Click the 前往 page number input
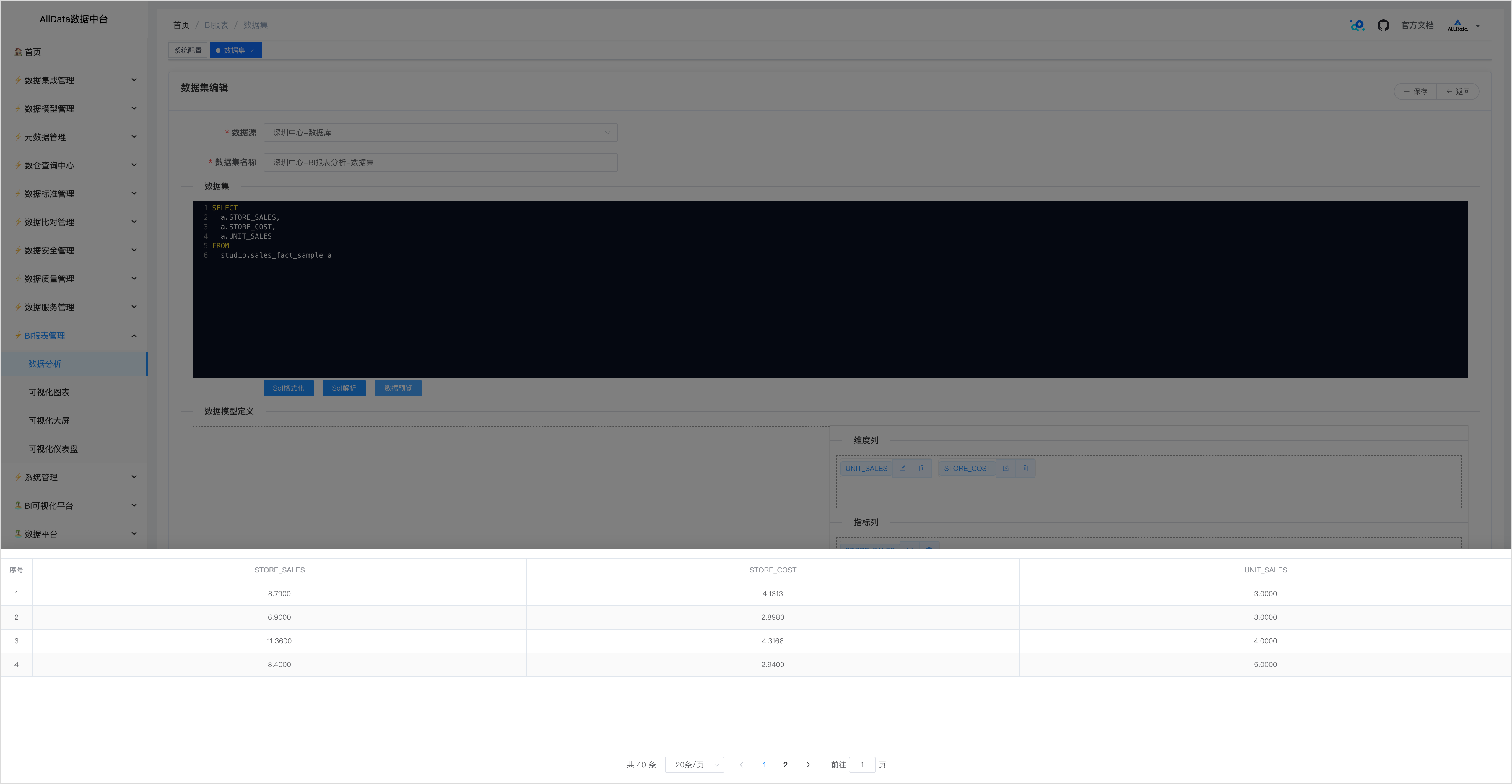 862,765
